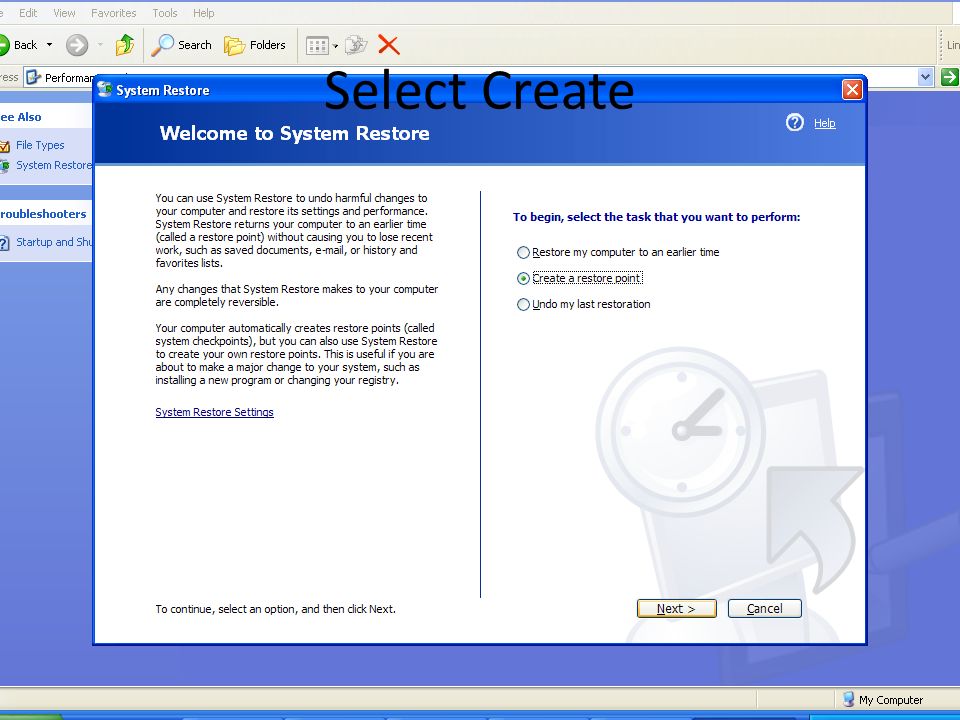Click the Forward arrow icon
Image resolution: width=960 pixels, height=720 pixels.
(x=77, y=45)
